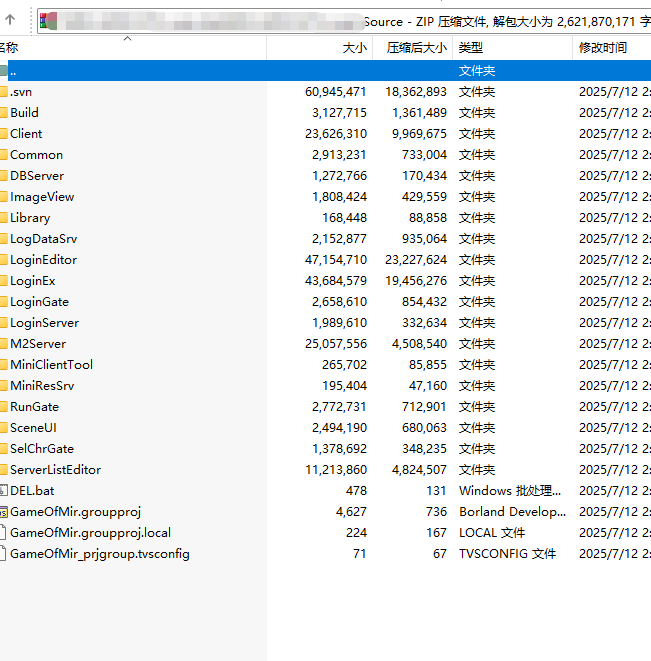Select the LoginEditor folder name
Viewport: 651px width, 661px height.
tap(44, 260)
